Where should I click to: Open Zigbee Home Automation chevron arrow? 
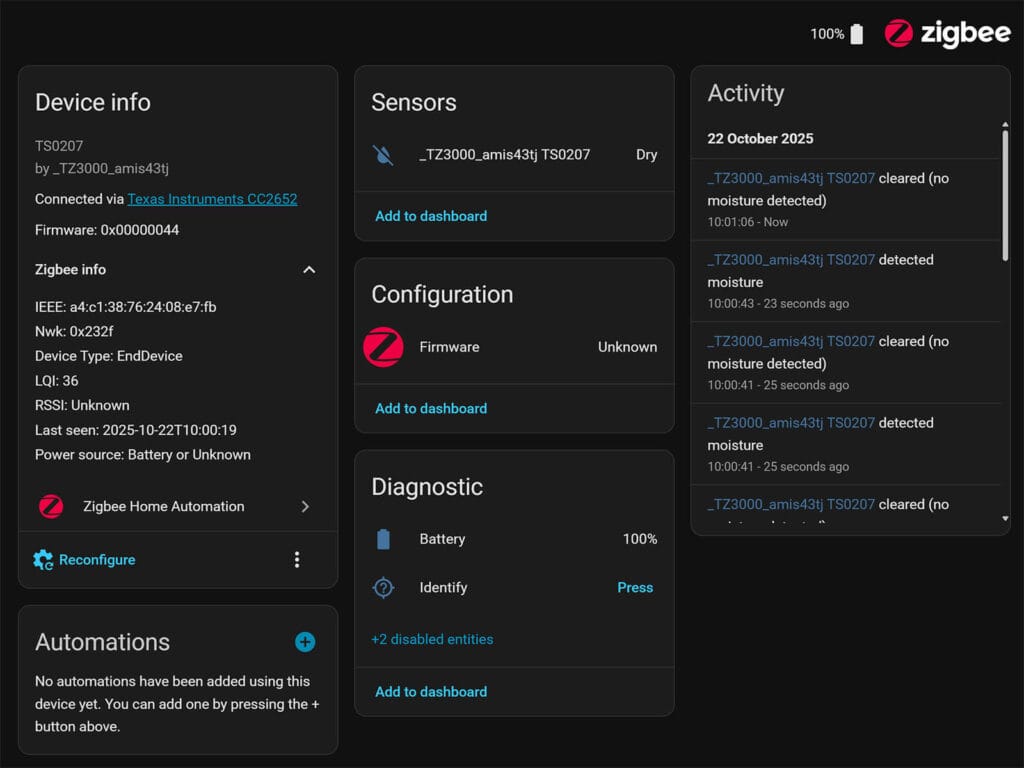[305, 506]
